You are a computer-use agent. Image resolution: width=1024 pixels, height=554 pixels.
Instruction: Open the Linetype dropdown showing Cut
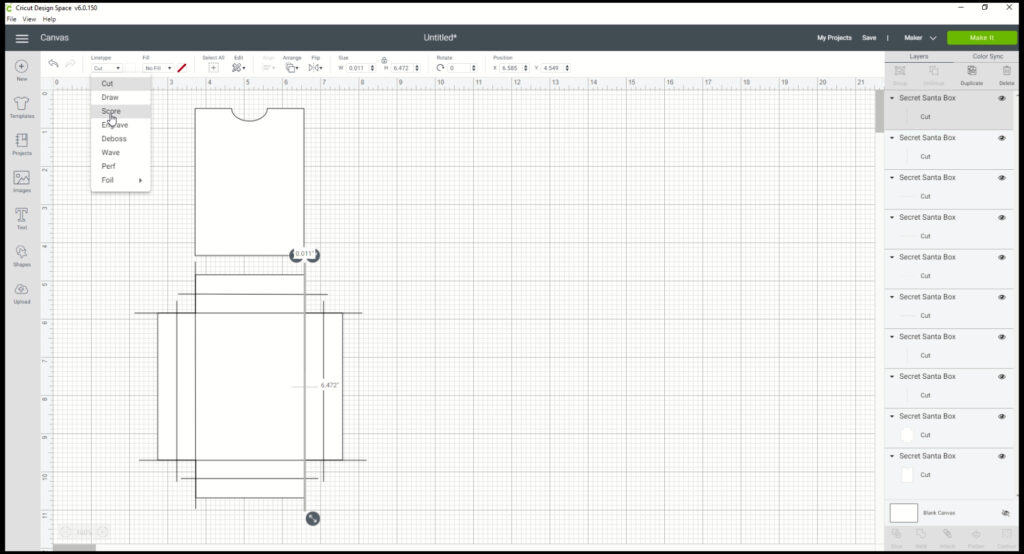click(106, 68)
